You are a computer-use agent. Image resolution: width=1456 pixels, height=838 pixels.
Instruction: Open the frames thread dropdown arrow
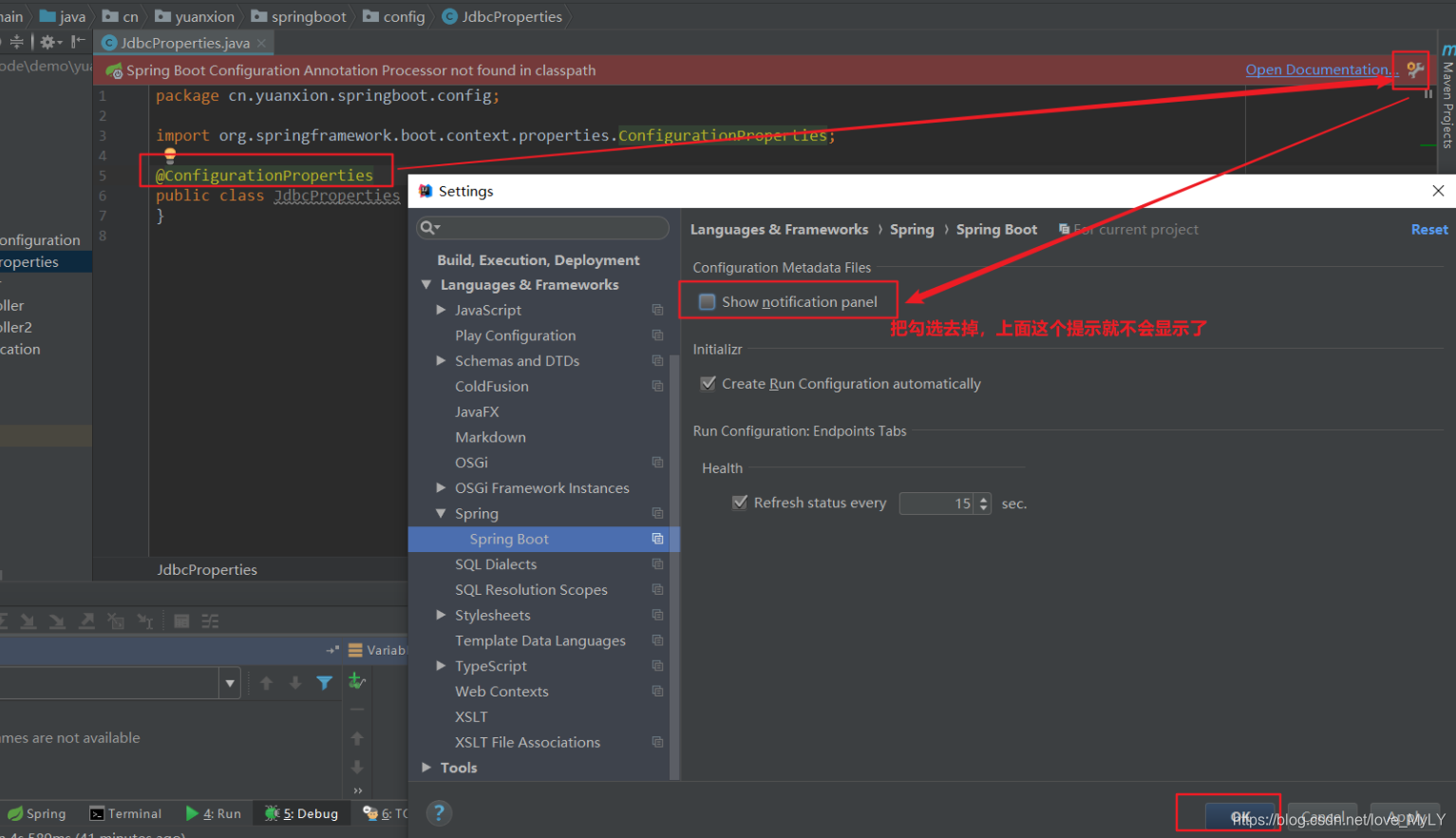tap(229, 683)
